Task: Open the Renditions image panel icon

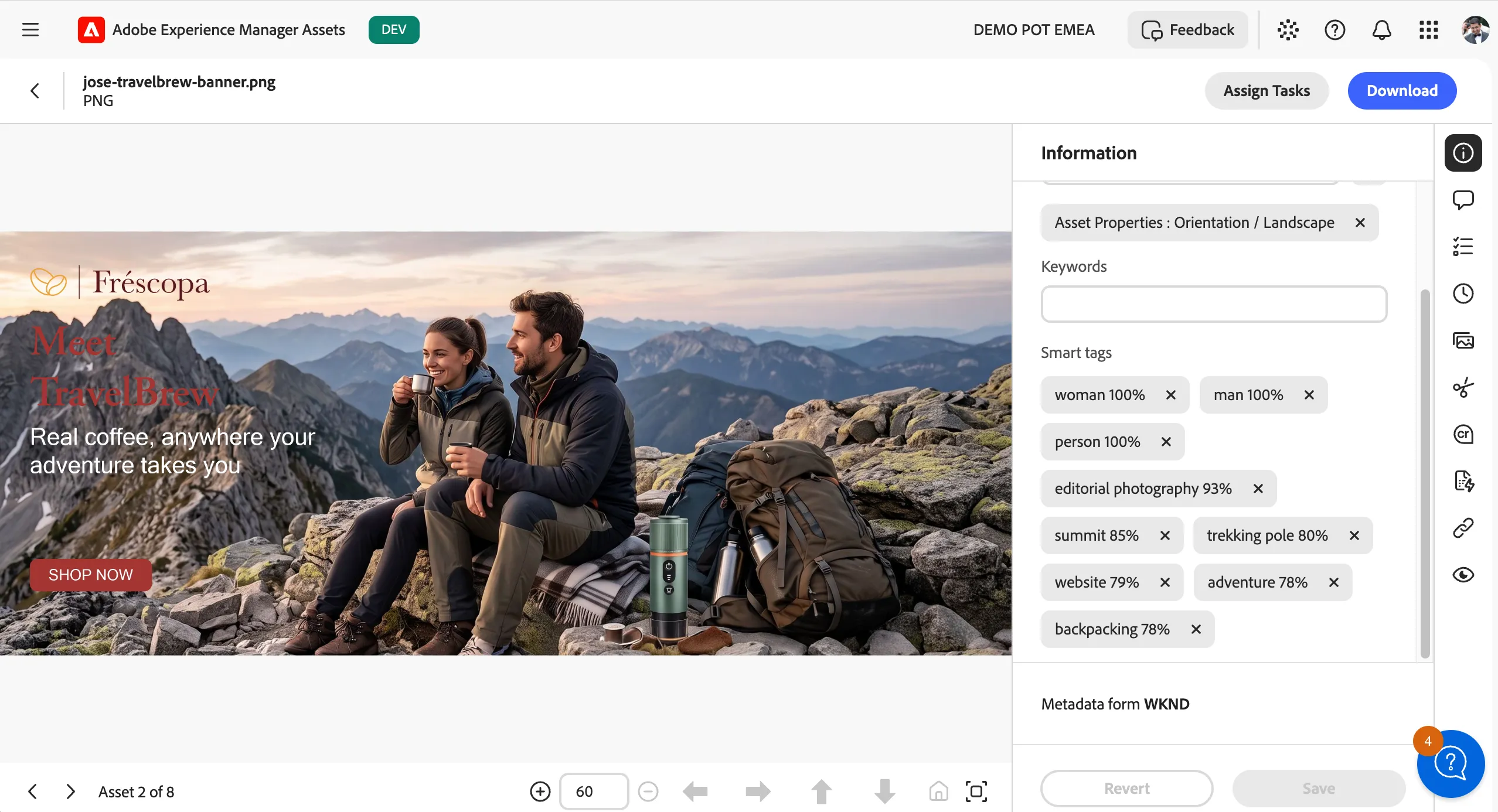Action: click(1463, 340)
